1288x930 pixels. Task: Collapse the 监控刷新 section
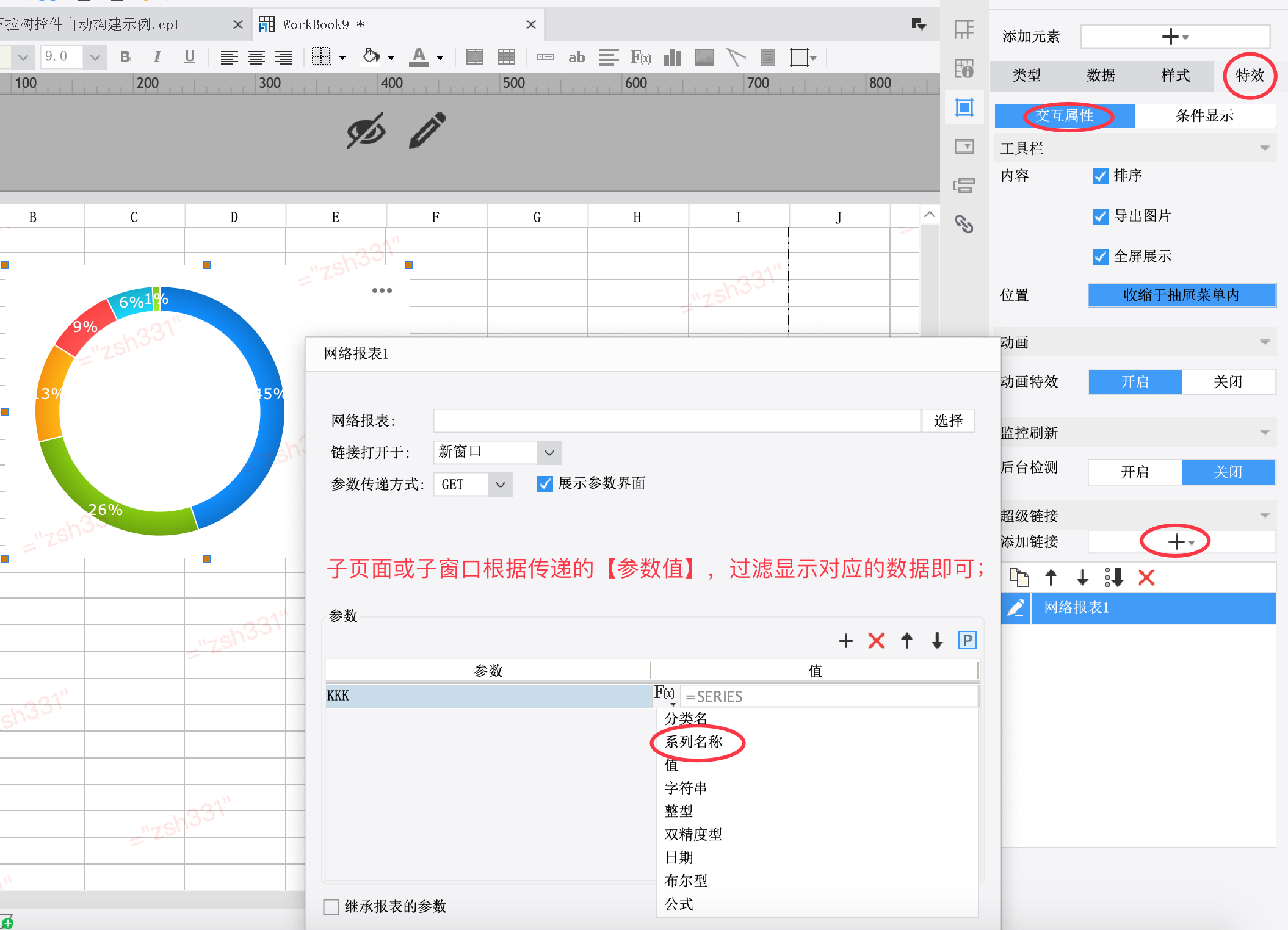click(1265, 433)
